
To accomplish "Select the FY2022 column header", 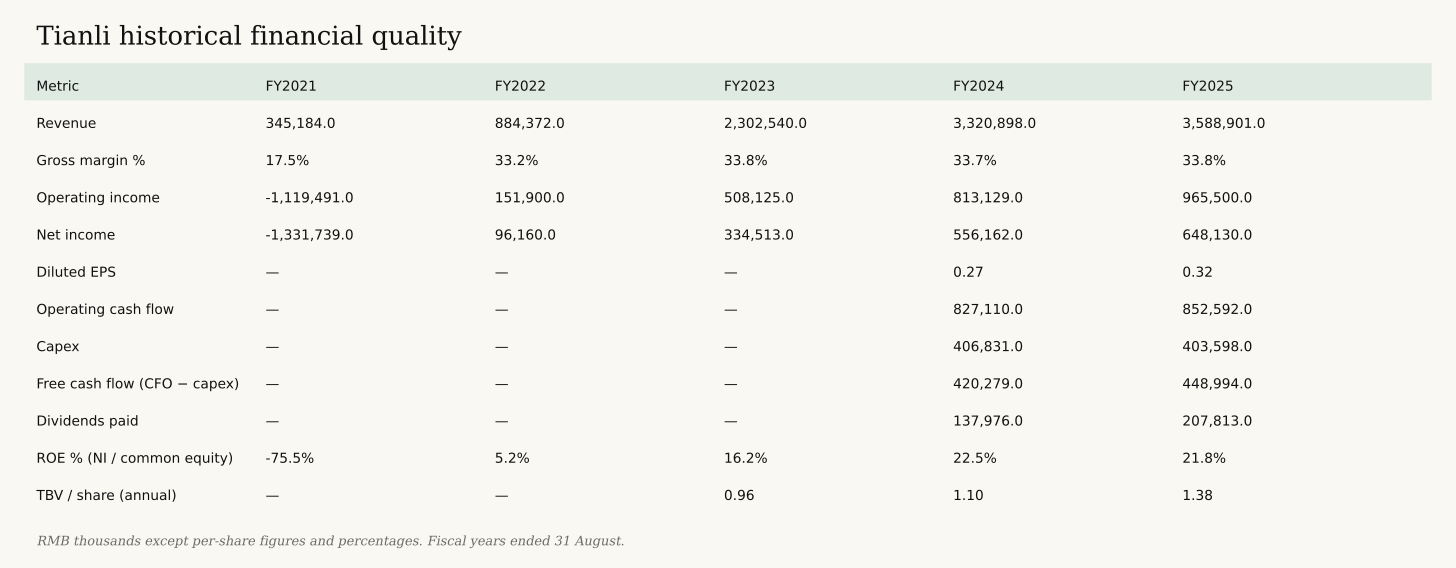I will pyautogui.click(x=520, y=86).
